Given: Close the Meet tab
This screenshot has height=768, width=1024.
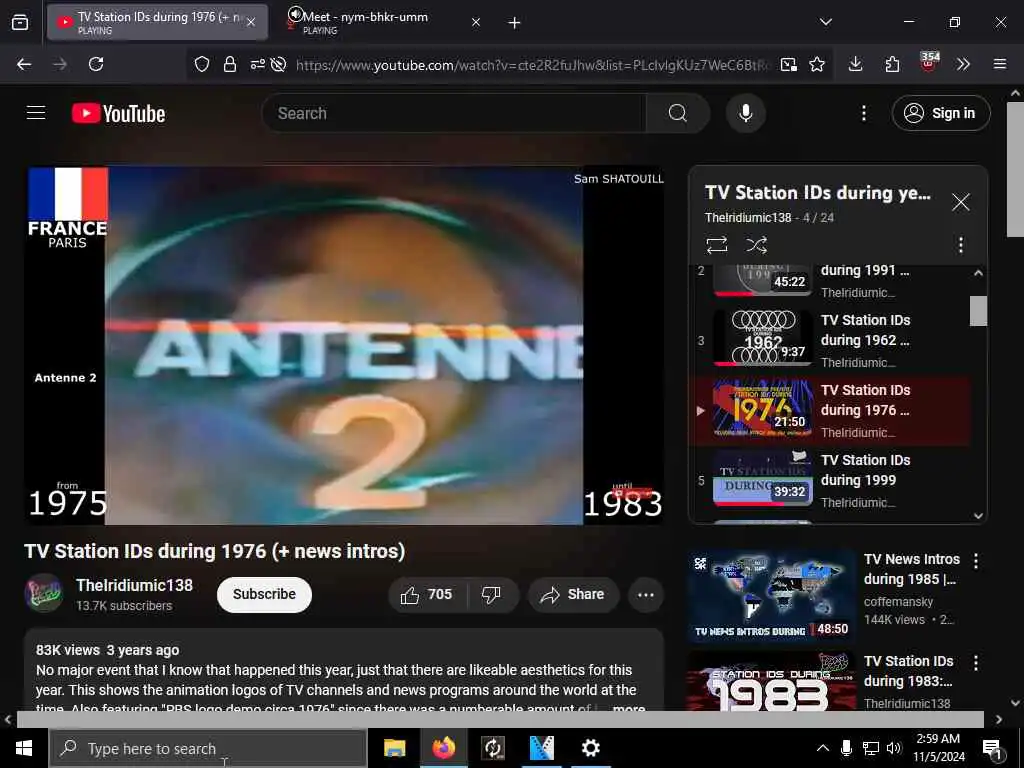Looking at the screenshot, I should (x=476, y=23).
